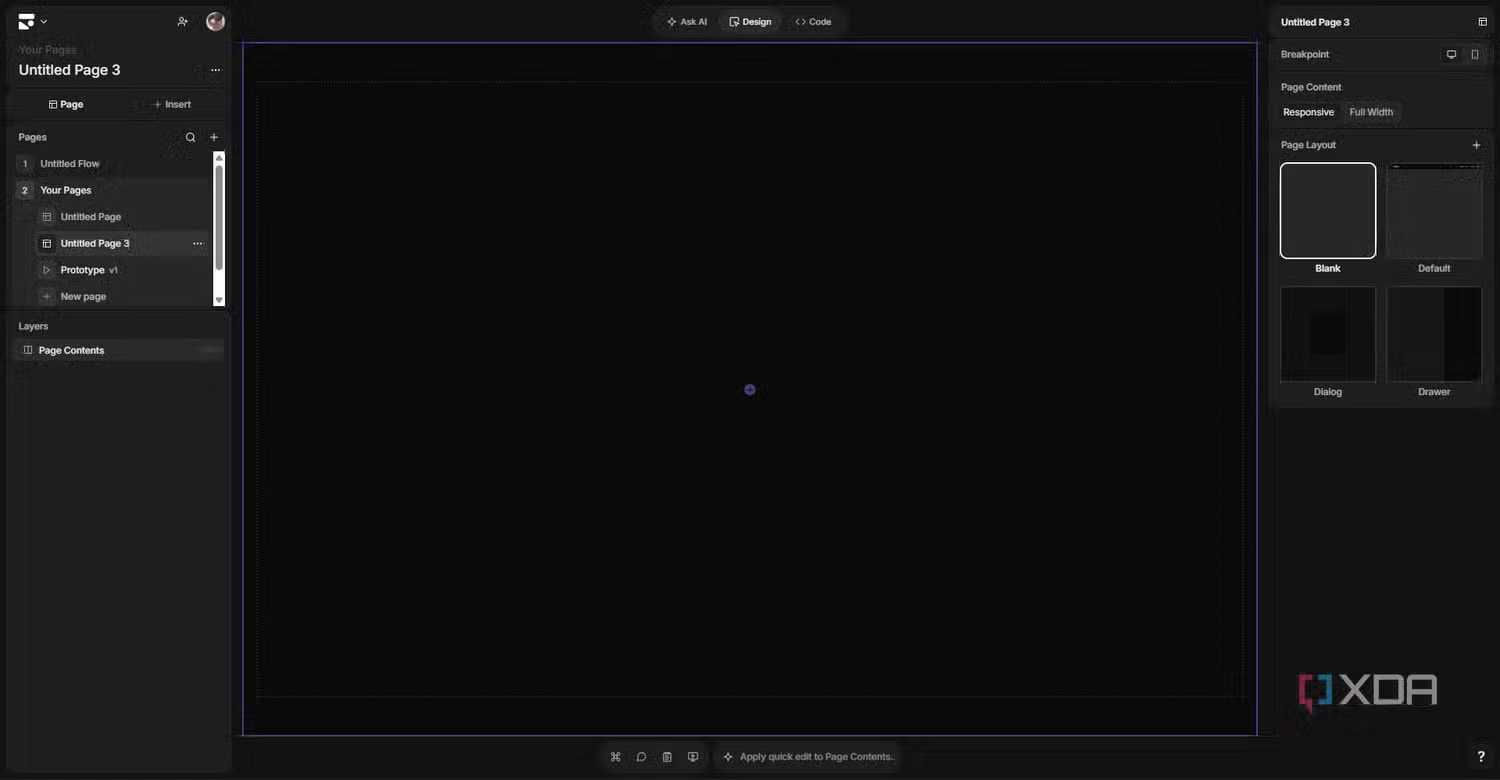The height and width of the screenshot is (780, 1500).
Task: Add a page layout with the plus icon
Action: (1476, 145)
